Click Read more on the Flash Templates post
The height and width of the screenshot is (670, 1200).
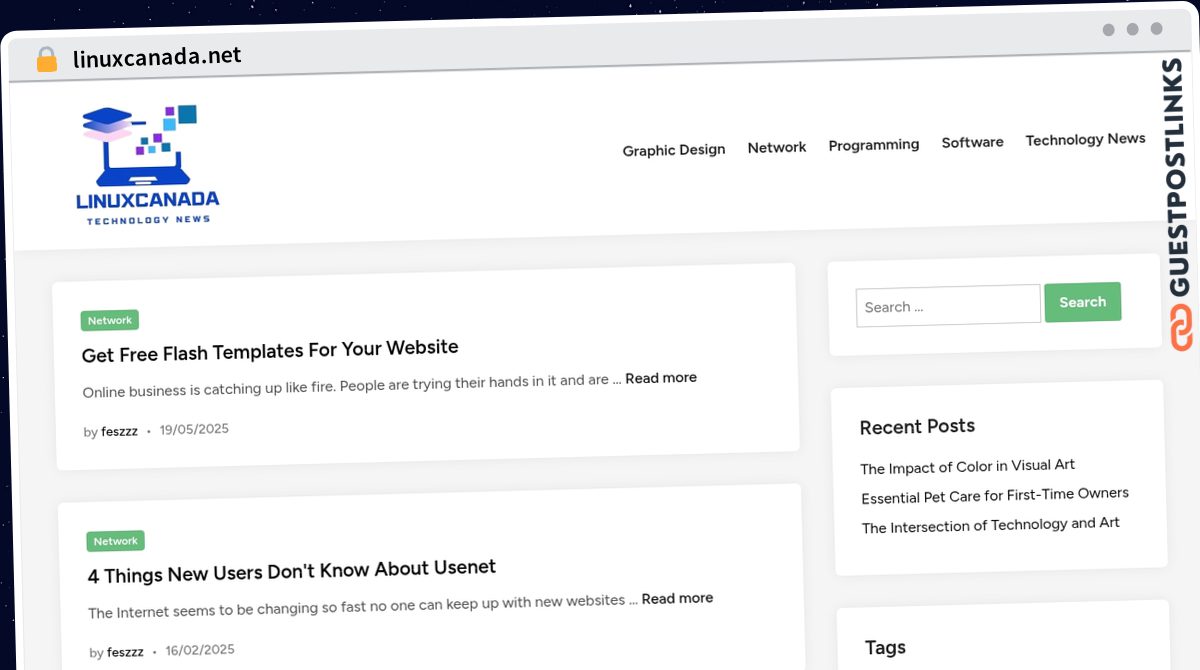click(661, 378)
